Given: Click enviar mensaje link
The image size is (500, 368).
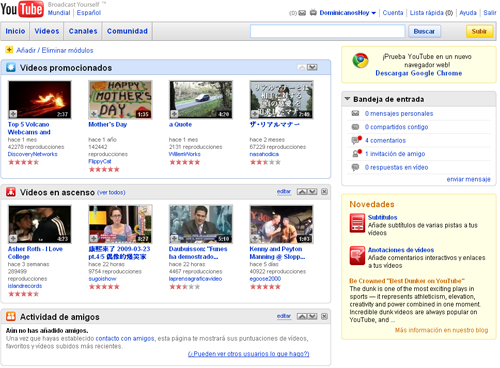Looking at the screenshot, I should (468, 179).
